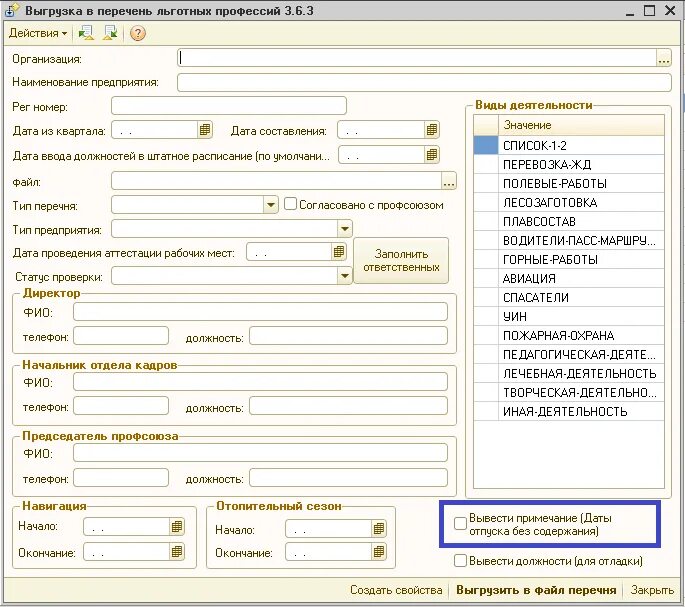Viewport: 685px width, 607px height.
Task: Select the СПАСАТЕЛИ row
Action: click(569, 298)
